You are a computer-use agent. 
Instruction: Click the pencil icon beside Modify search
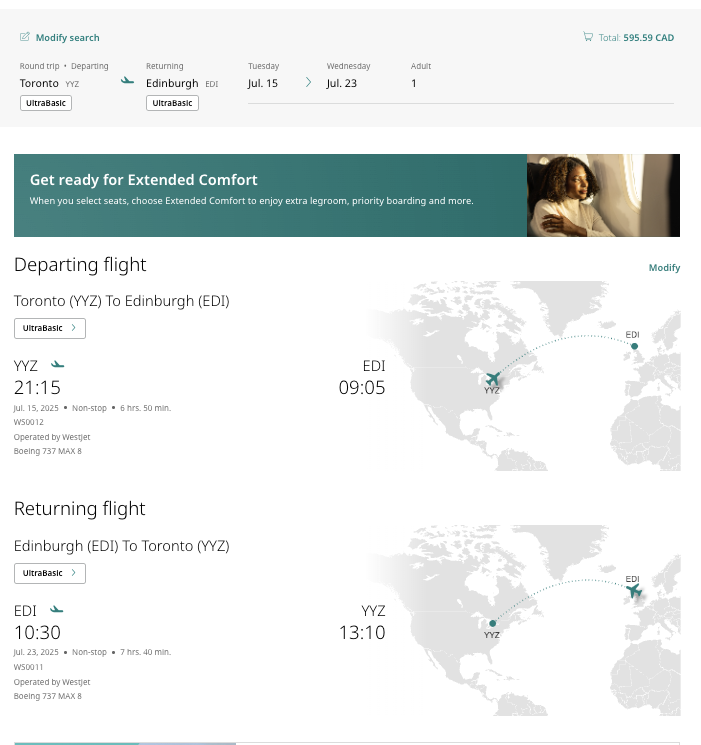pos(25,37)
